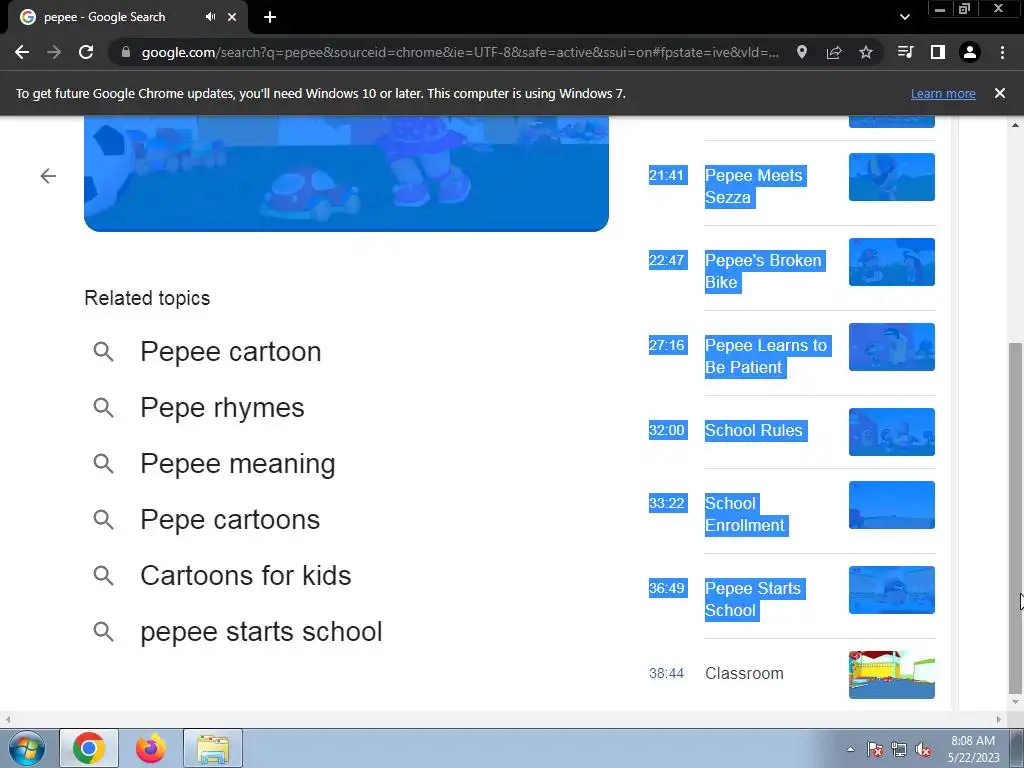
Task: Jump to chapter Pepee Meets Sezza
Action: click(755, 187)
